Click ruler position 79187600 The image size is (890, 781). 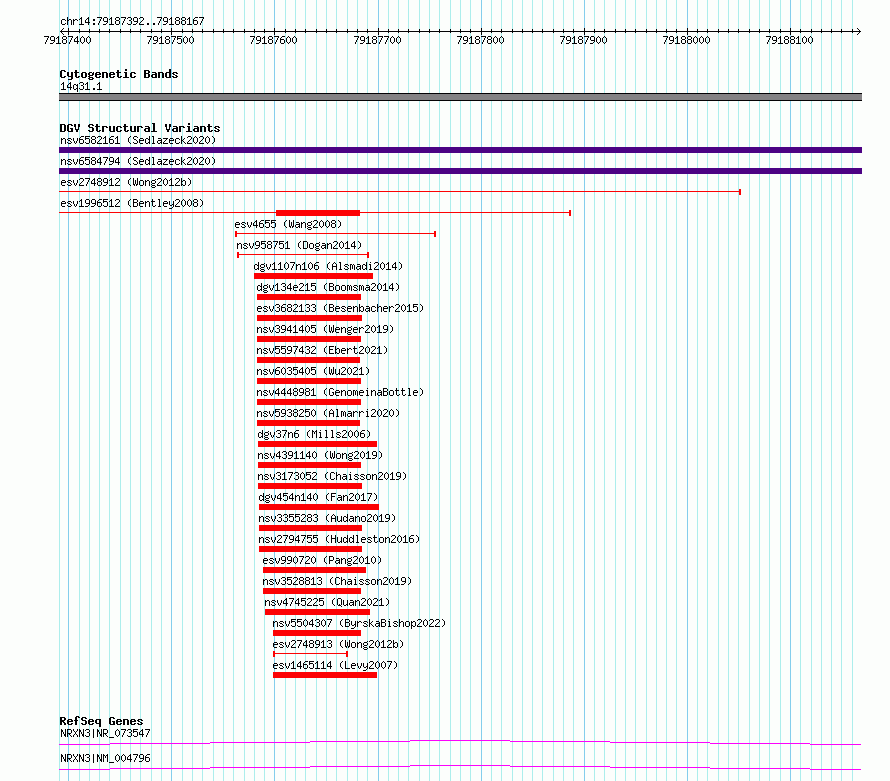coord(273,40)
